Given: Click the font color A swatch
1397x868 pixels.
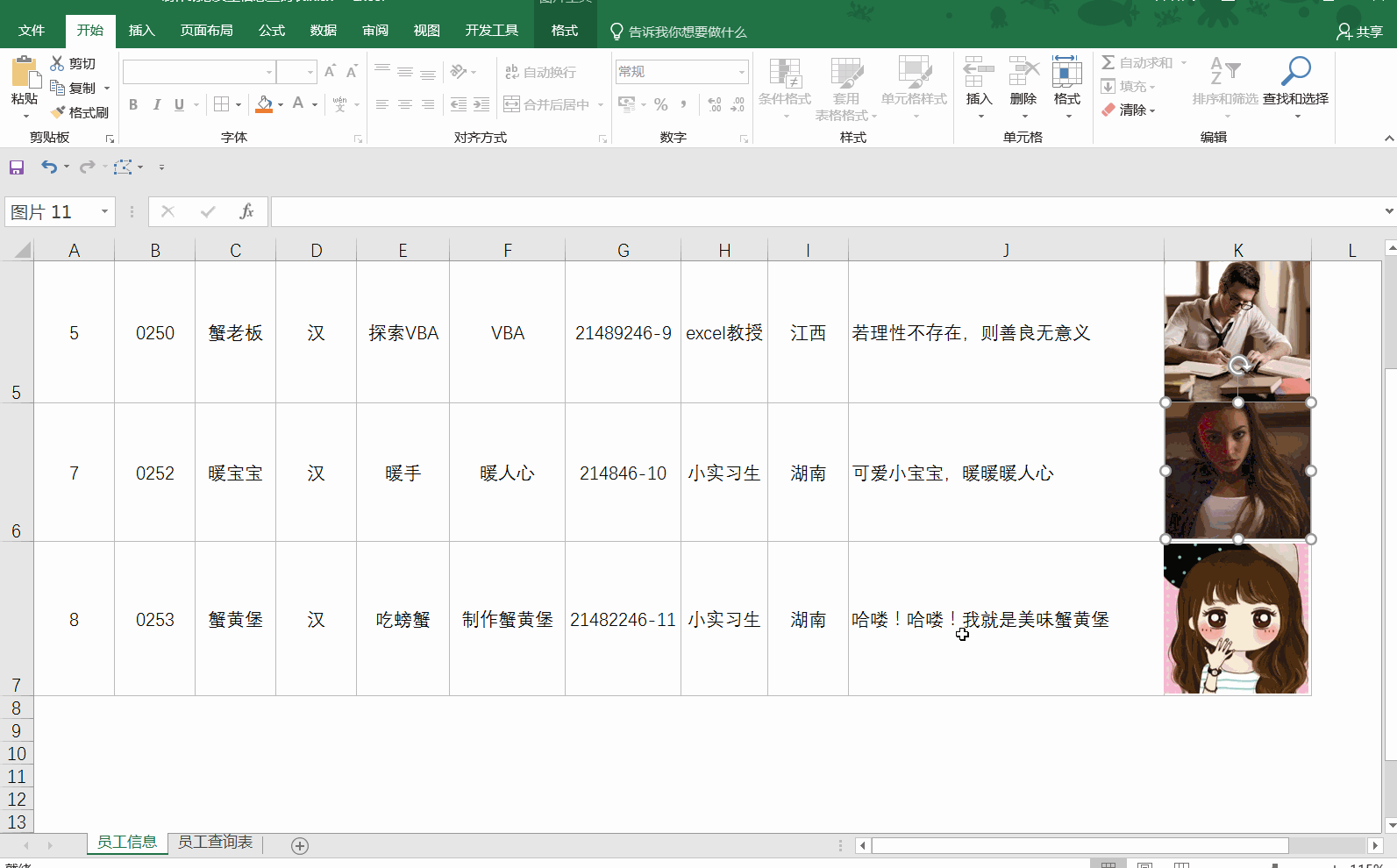Looking at the screenshot, I should 298,104.
